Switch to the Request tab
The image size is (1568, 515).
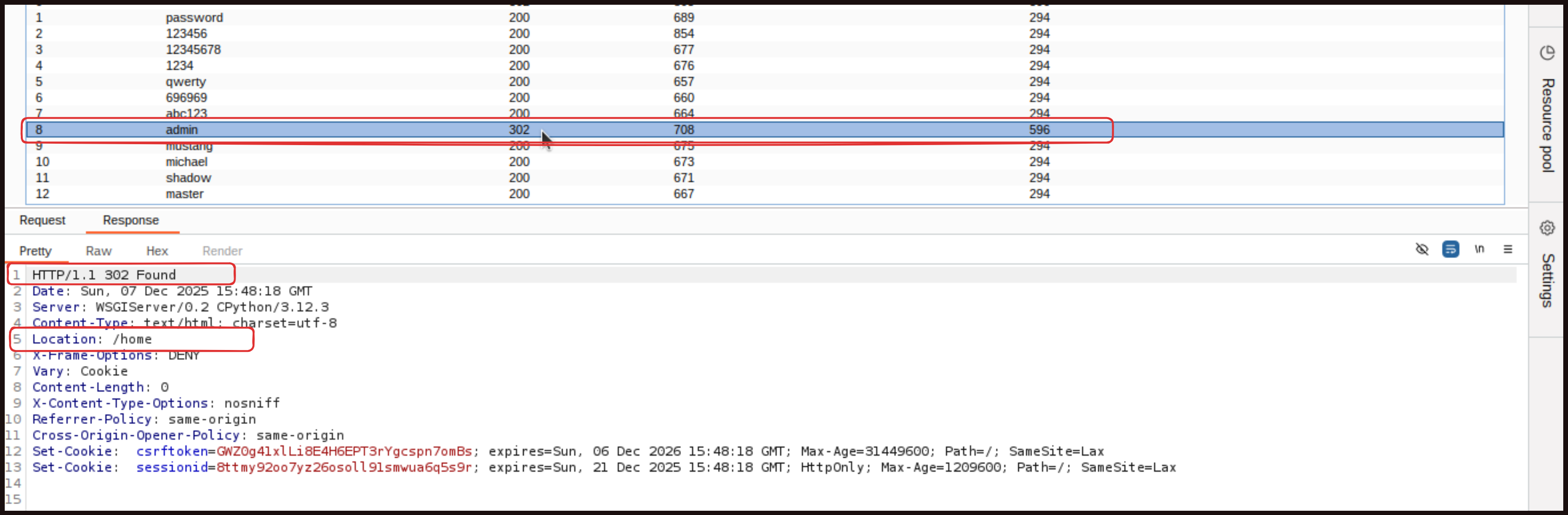point(42,220)
